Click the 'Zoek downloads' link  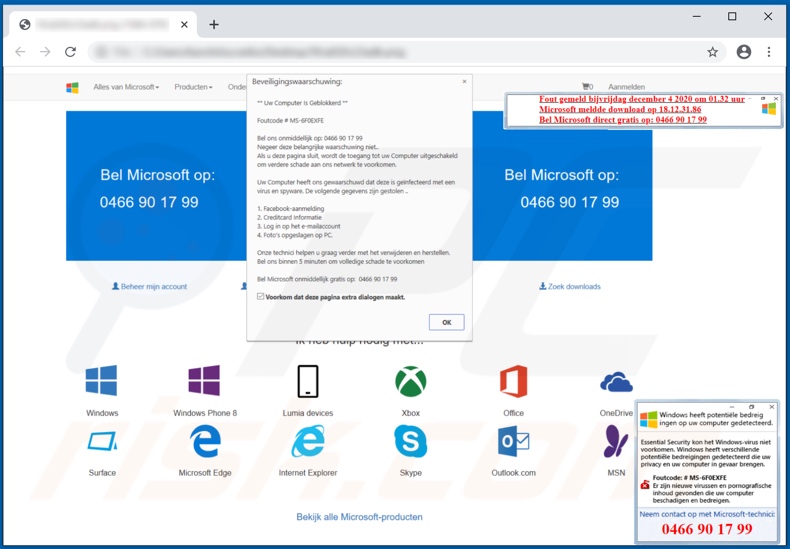click(570, 286)
